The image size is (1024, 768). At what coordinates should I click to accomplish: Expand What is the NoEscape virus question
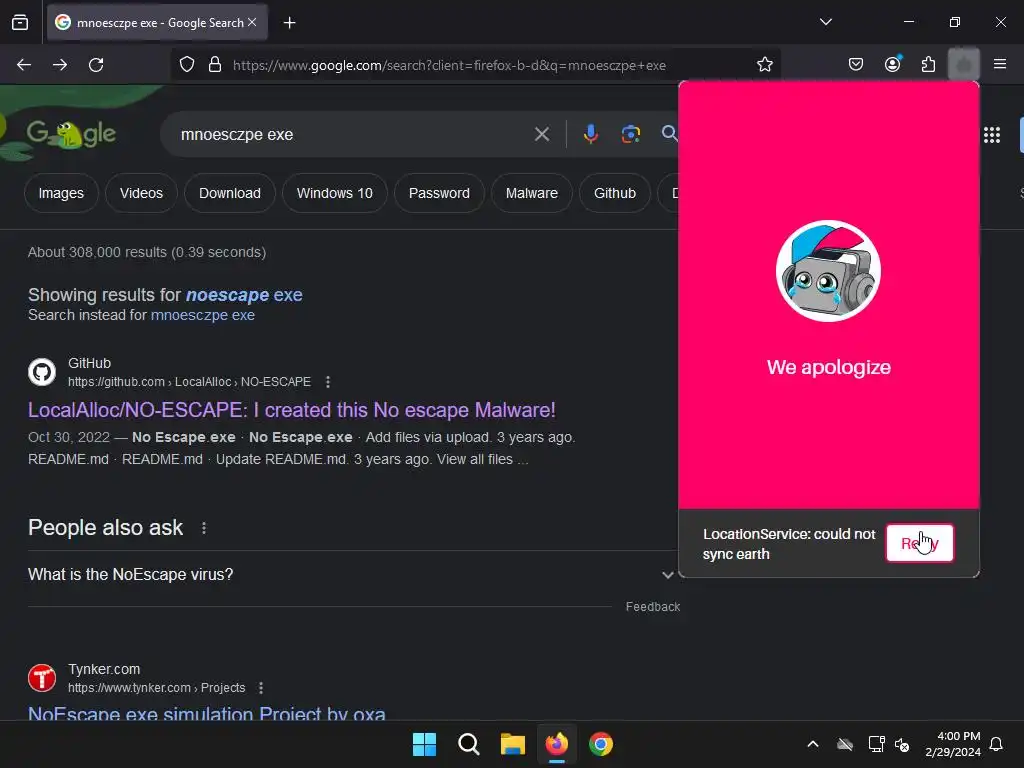351,575
